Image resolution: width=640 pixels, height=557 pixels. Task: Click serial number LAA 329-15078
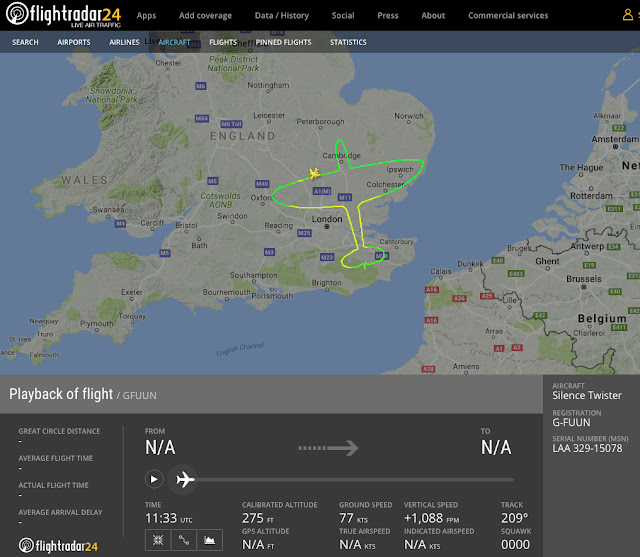(x=587, y=448)
